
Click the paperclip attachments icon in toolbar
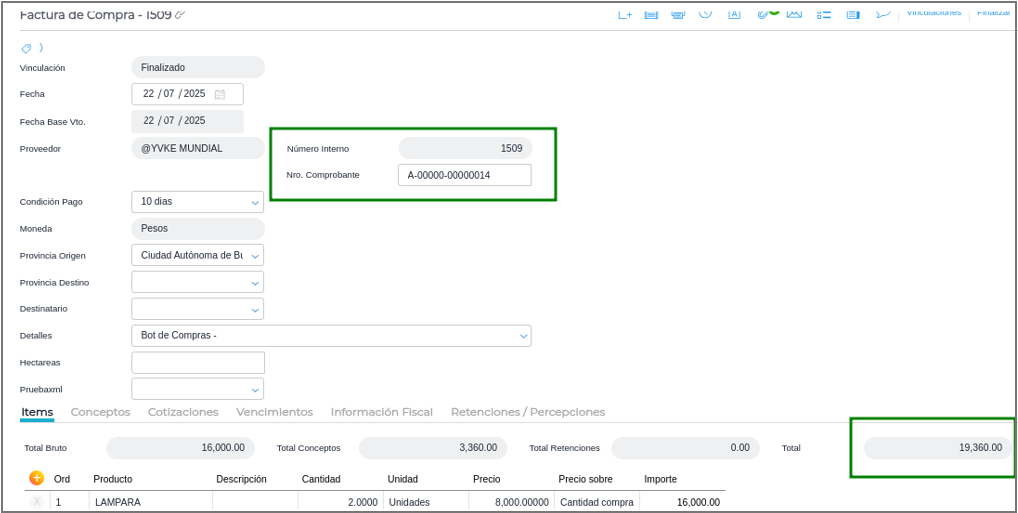763,14
